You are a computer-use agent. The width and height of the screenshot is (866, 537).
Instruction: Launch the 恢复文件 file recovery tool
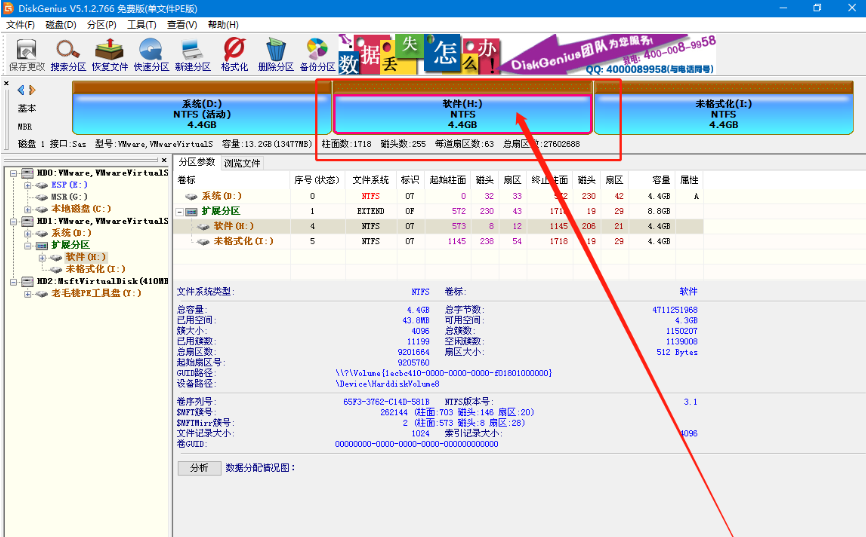(x=109, y=55)
